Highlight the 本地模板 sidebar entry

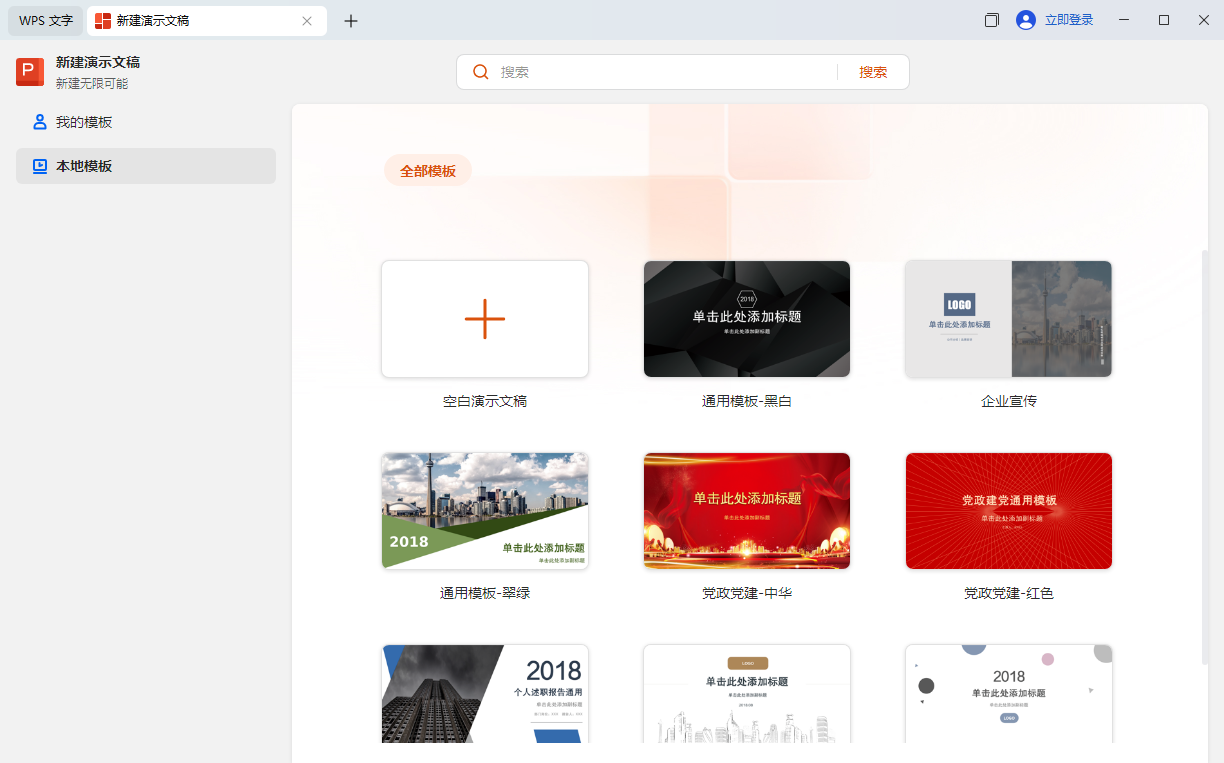(145, 166)
